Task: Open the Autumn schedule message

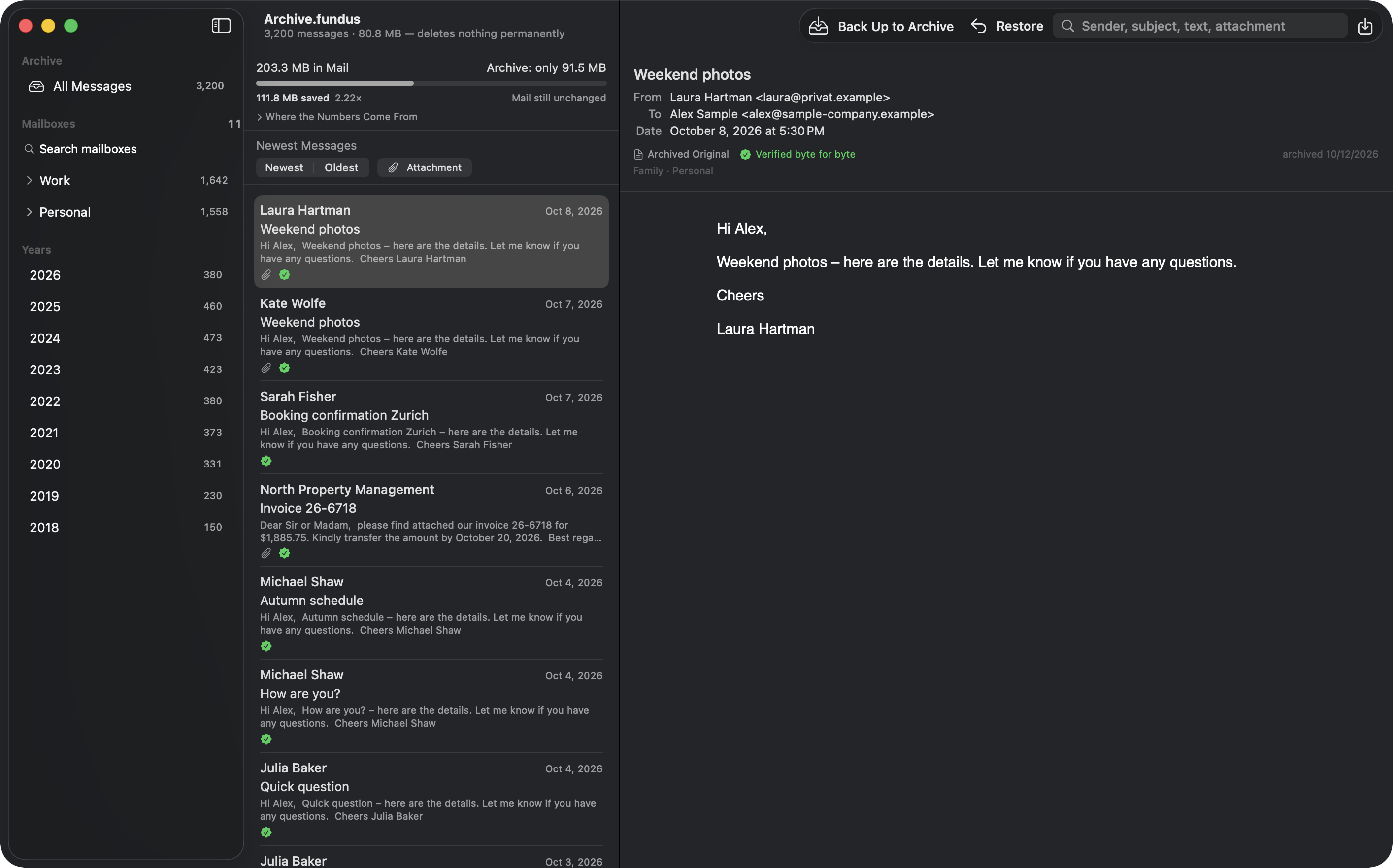Action: click(431, 613)
